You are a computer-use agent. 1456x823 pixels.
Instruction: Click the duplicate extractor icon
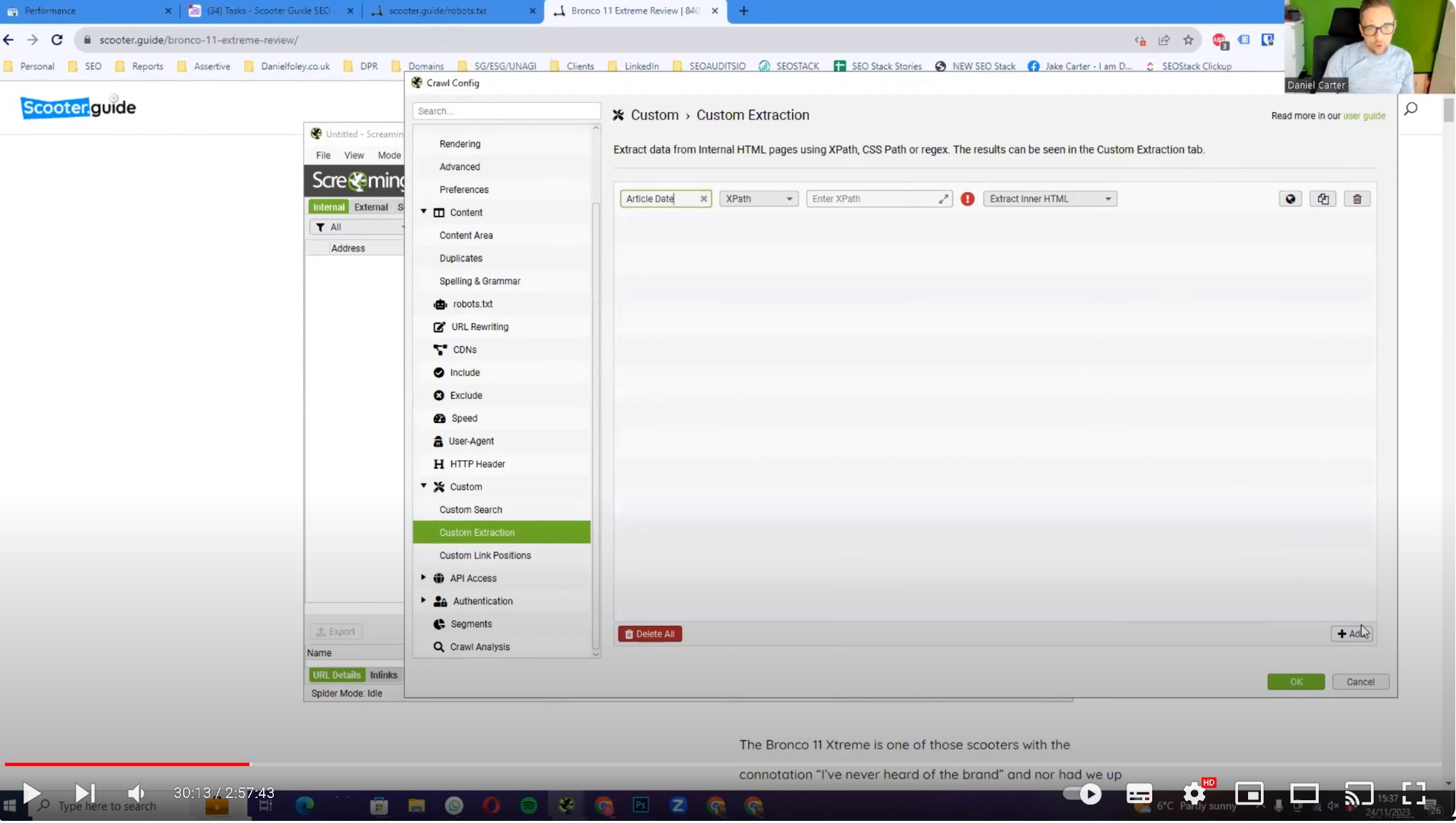(1322, 199)
